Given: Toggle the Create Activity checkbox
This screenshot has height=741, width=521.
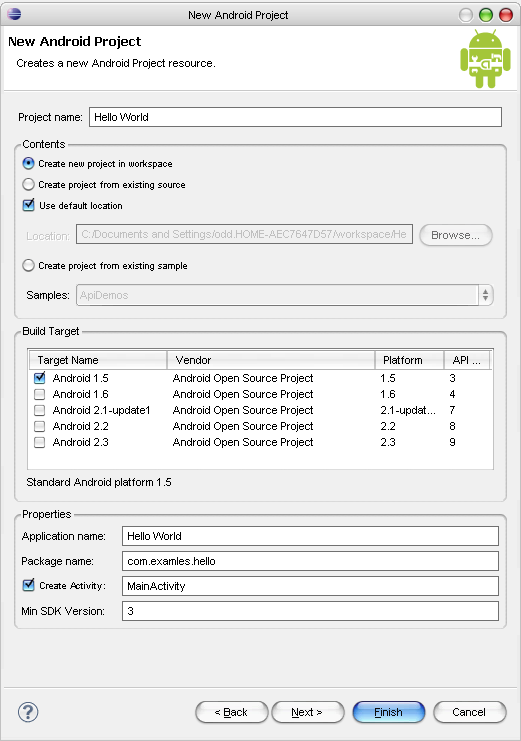Looking at the screenshot, I should 29,585.
